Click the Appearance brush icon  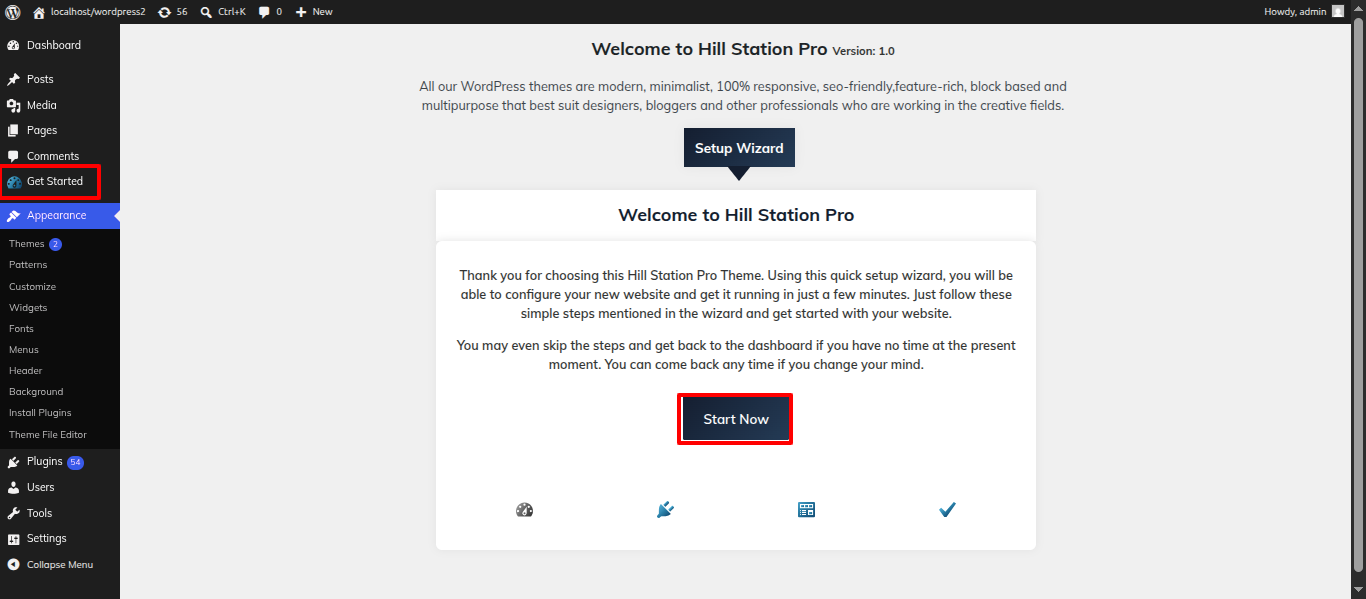13,216
